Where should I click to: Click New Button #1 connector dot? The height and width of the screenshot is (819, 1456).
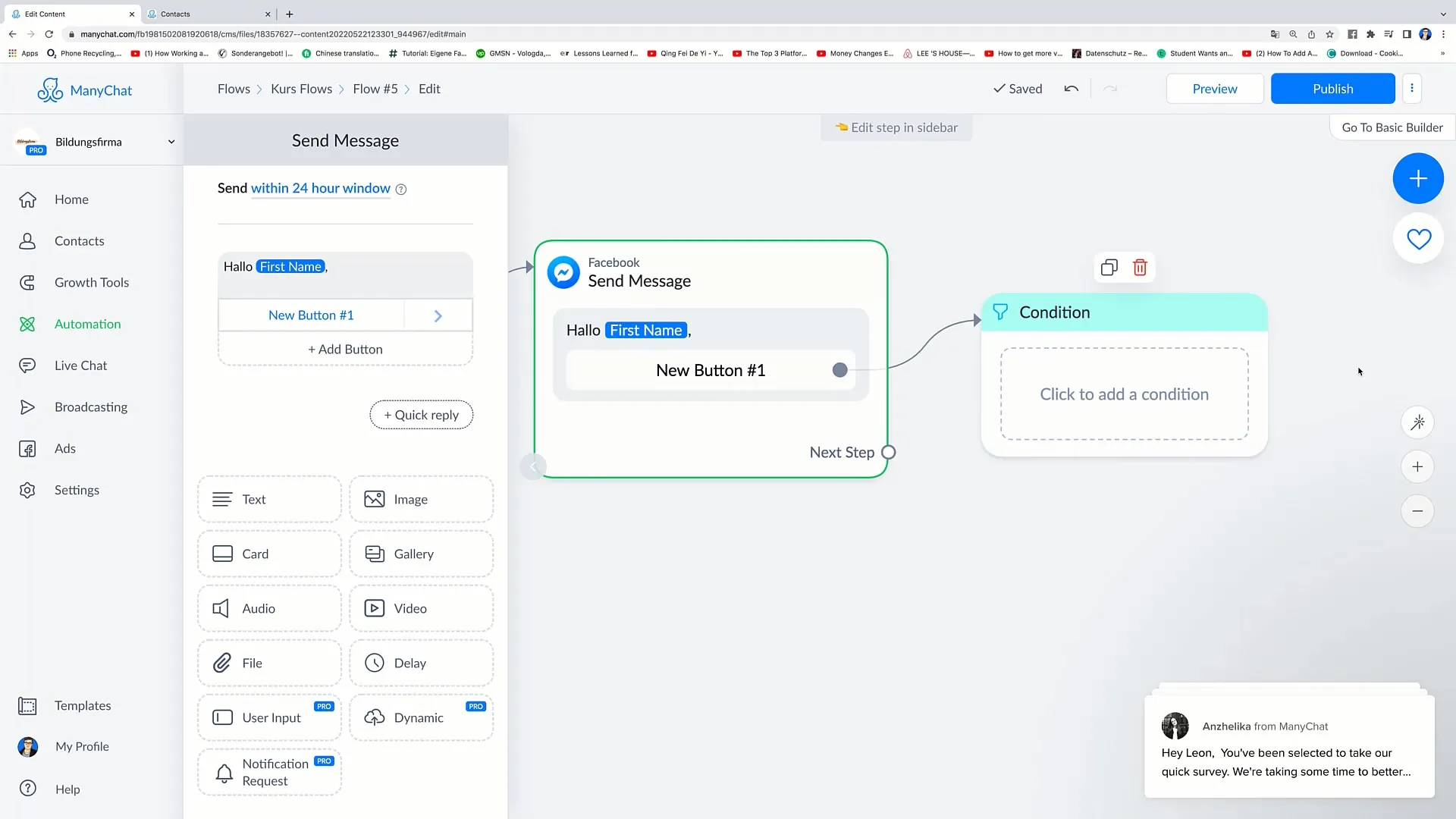pyautogui.click(x=839, y=370)
